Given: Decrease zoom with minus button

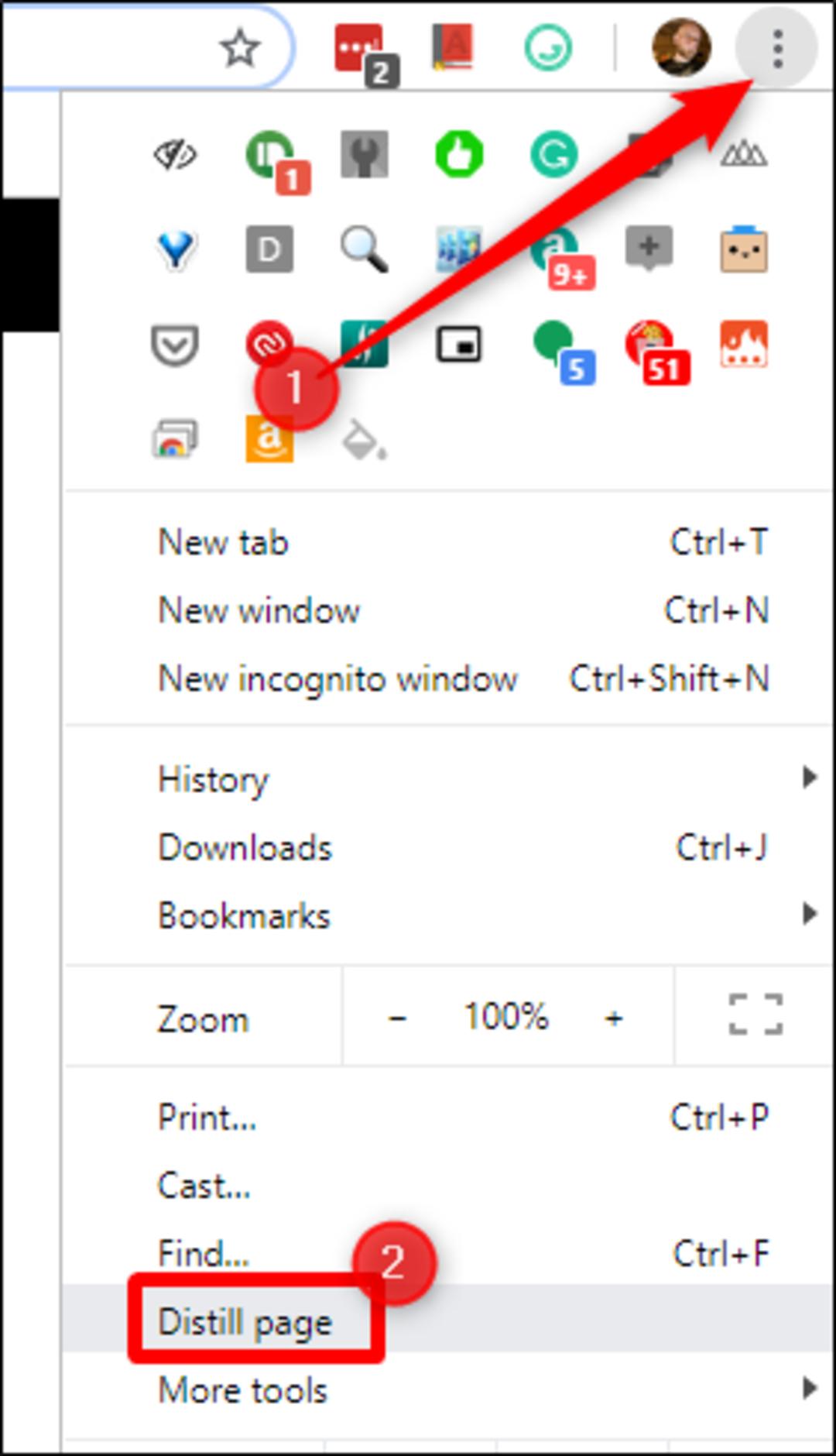Looking at the screenshot, I should [x=397, y=1017].
